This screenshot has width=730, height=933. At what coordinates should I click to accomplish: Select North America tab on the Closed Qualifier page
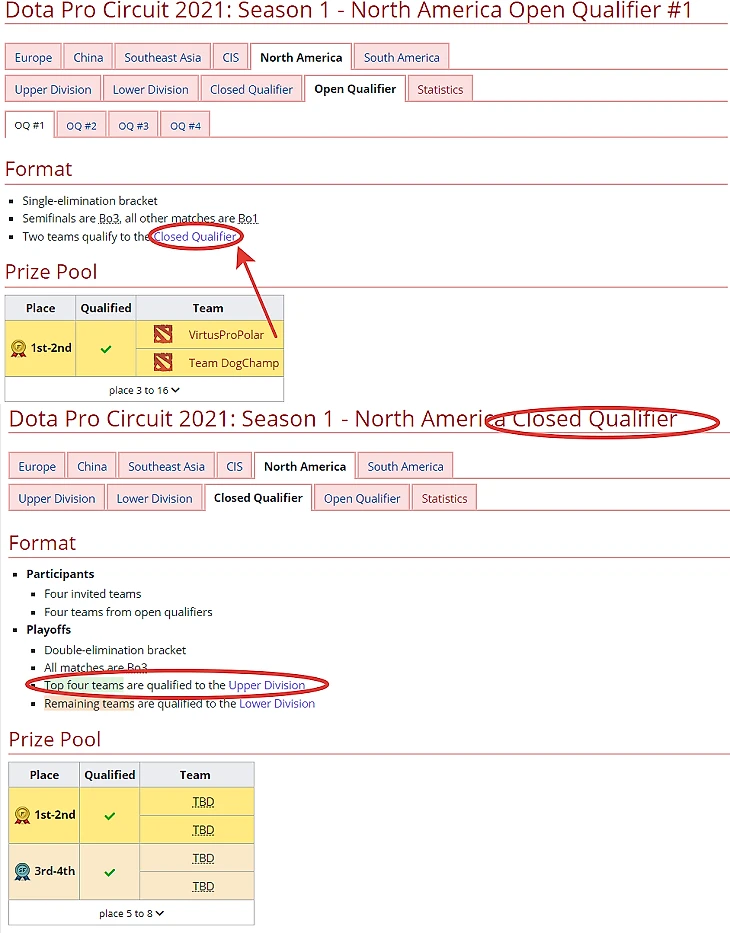[305, 466]
